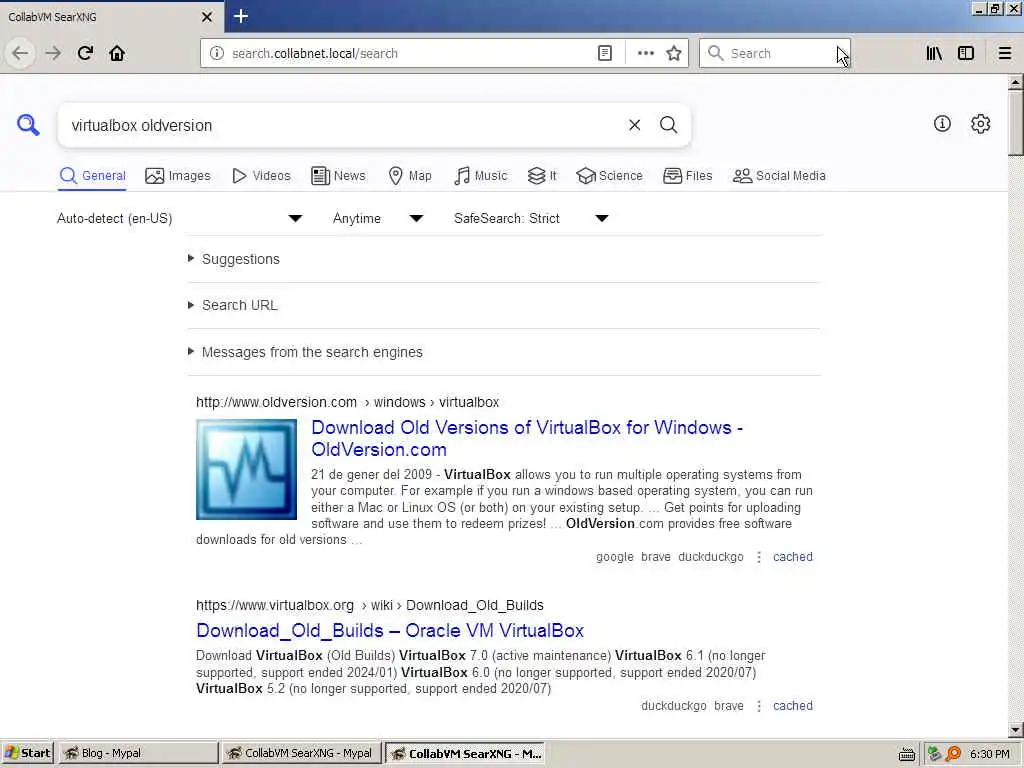
Task: Switch to Blog - Mypal taskbar window
Action: pos(138,753)
